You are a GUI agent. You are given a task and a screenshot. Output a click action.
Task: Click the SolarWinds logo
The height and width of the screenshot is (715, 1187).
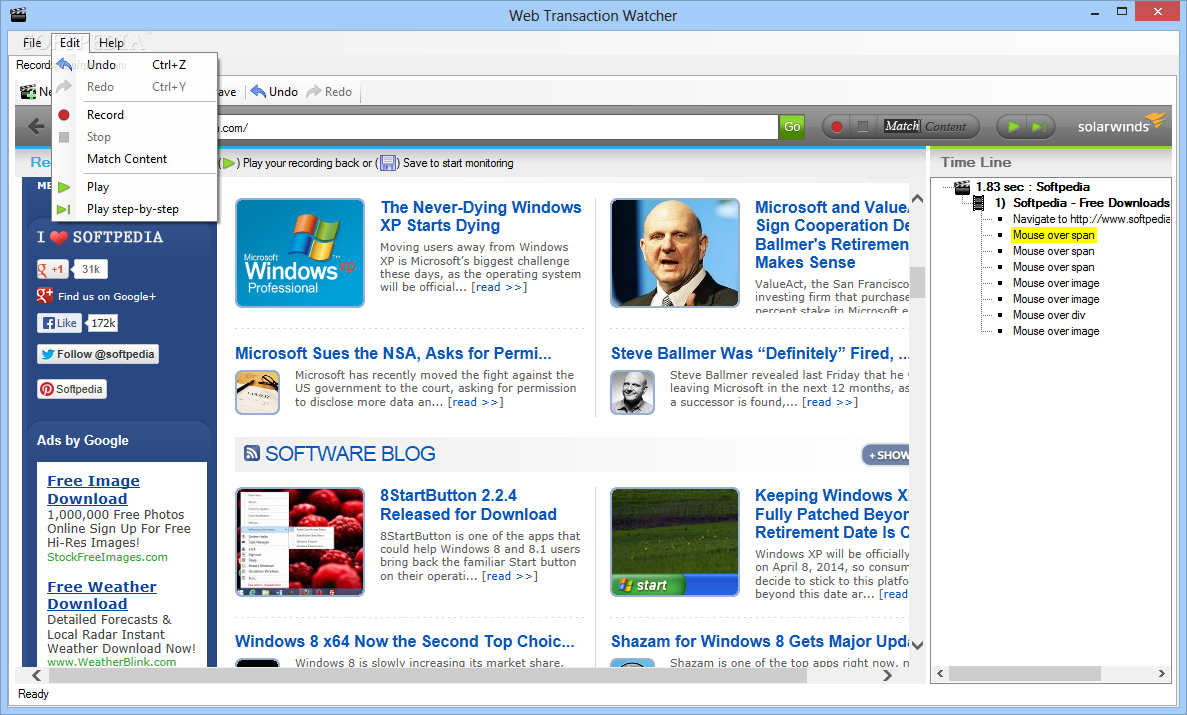pos(1120,123)
